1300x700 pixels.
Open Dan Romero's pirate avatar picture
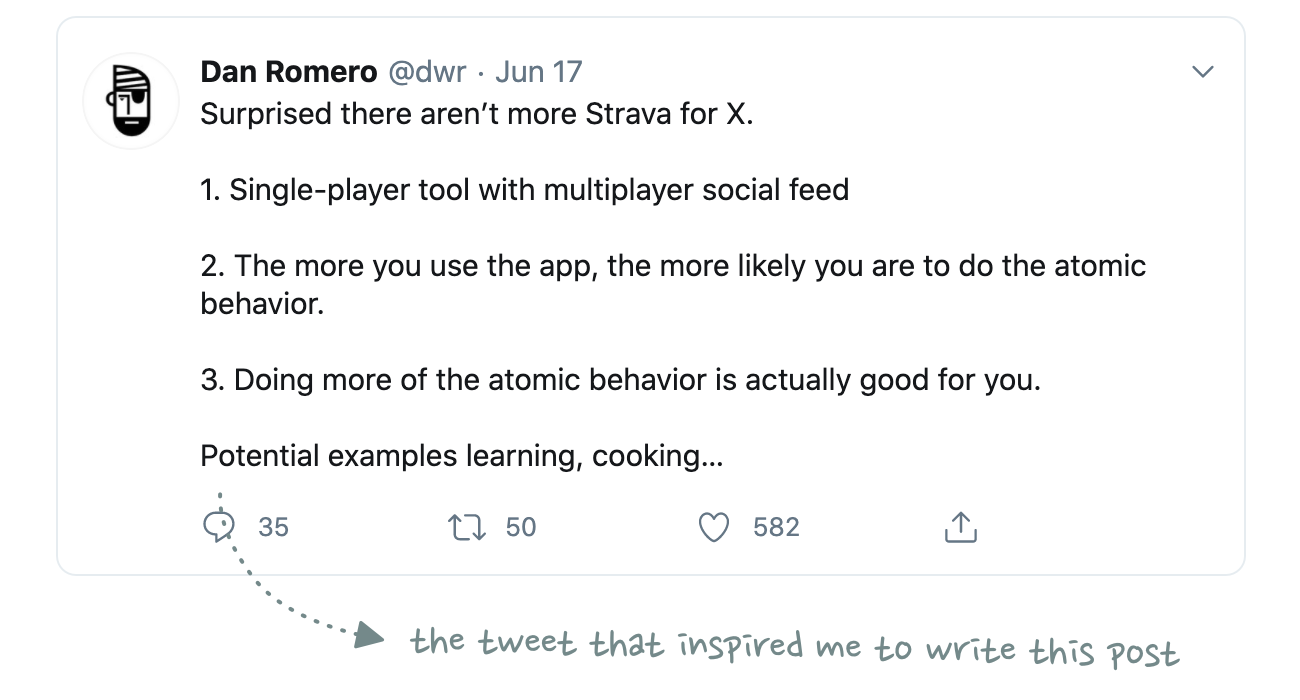[130, 102]
